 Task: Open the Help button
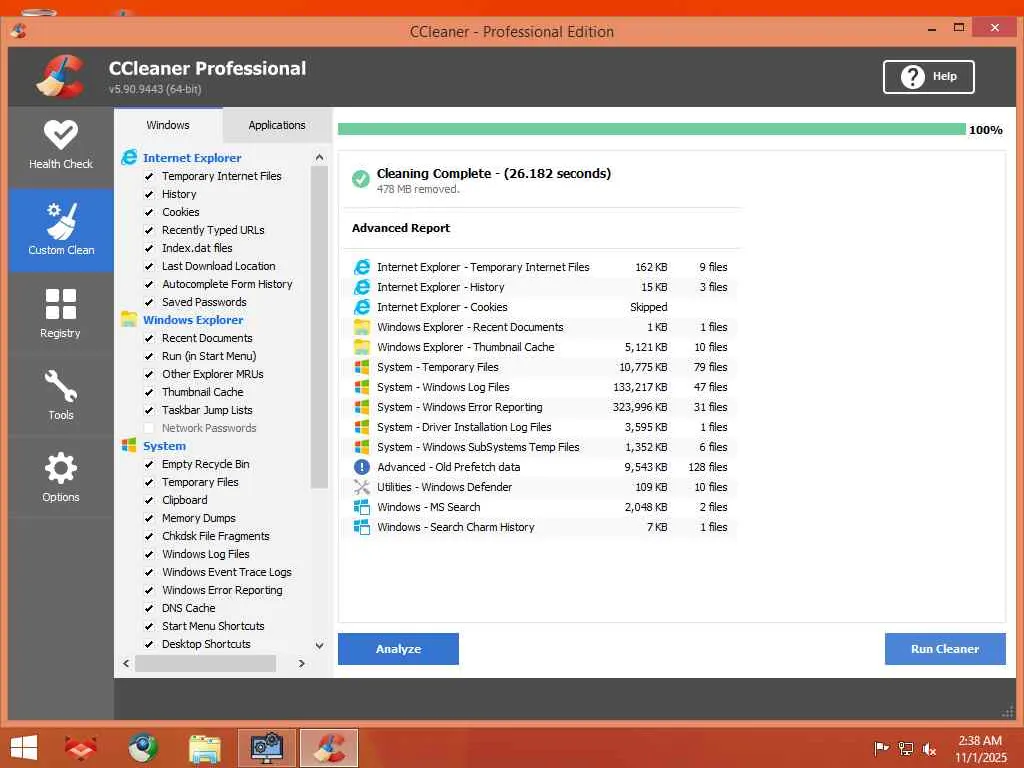(929, 76)
